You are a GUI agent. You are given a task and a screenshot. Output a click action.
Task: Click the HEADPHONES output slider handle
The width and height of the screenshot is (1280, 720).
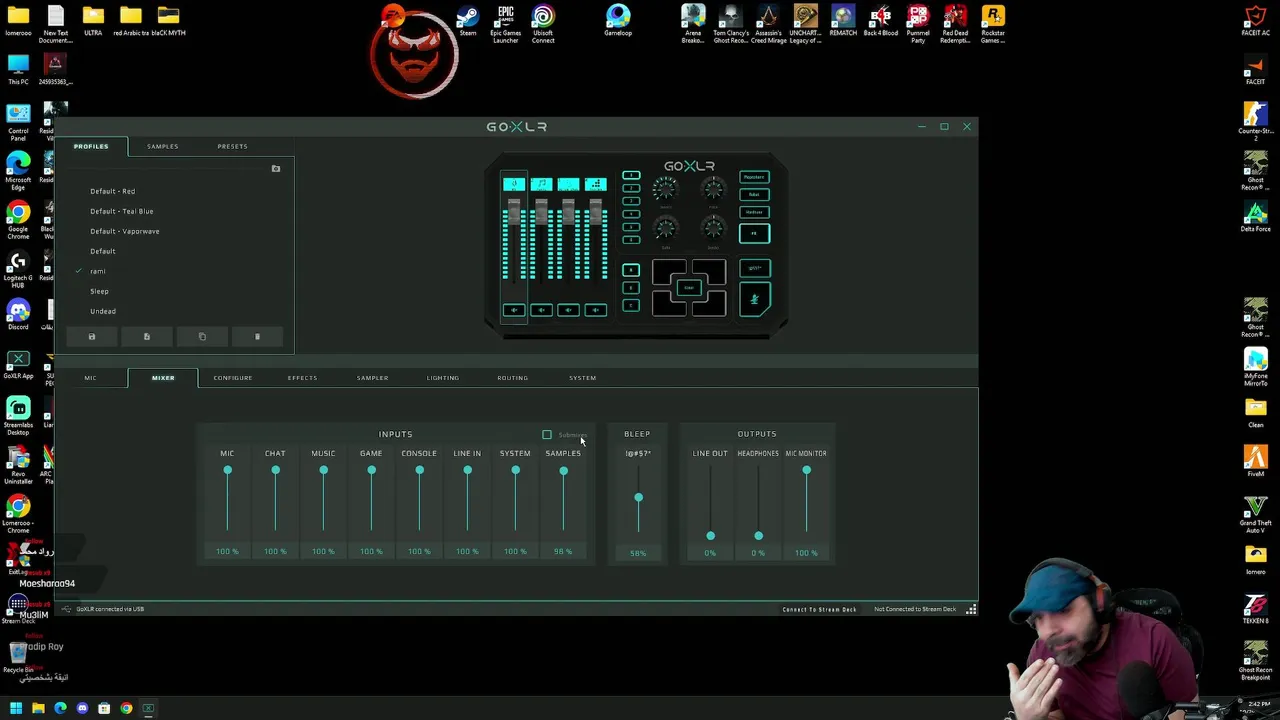point(758,536)
